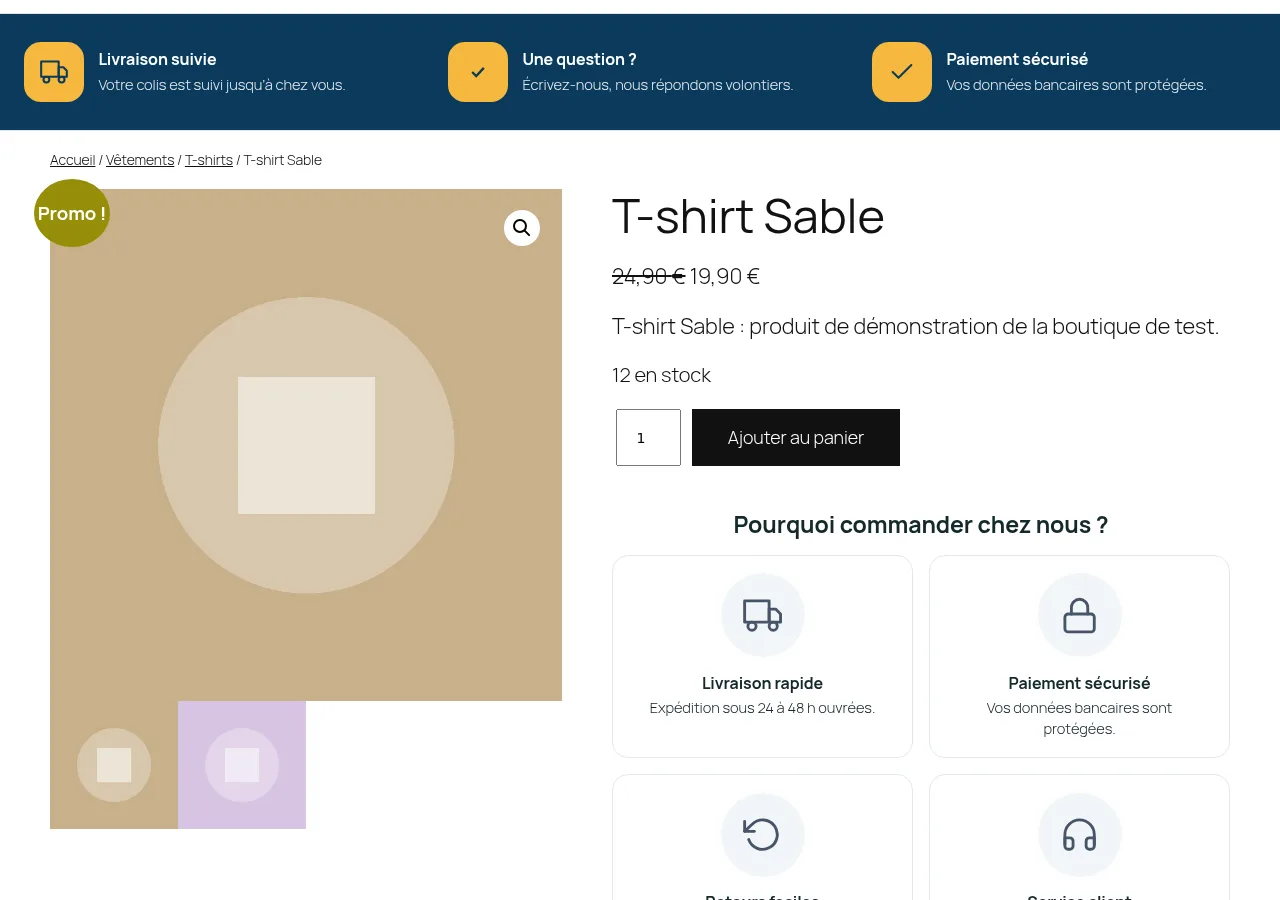Click the current breadcrumb T-shirt Sable text

click(x=283, y=160)
